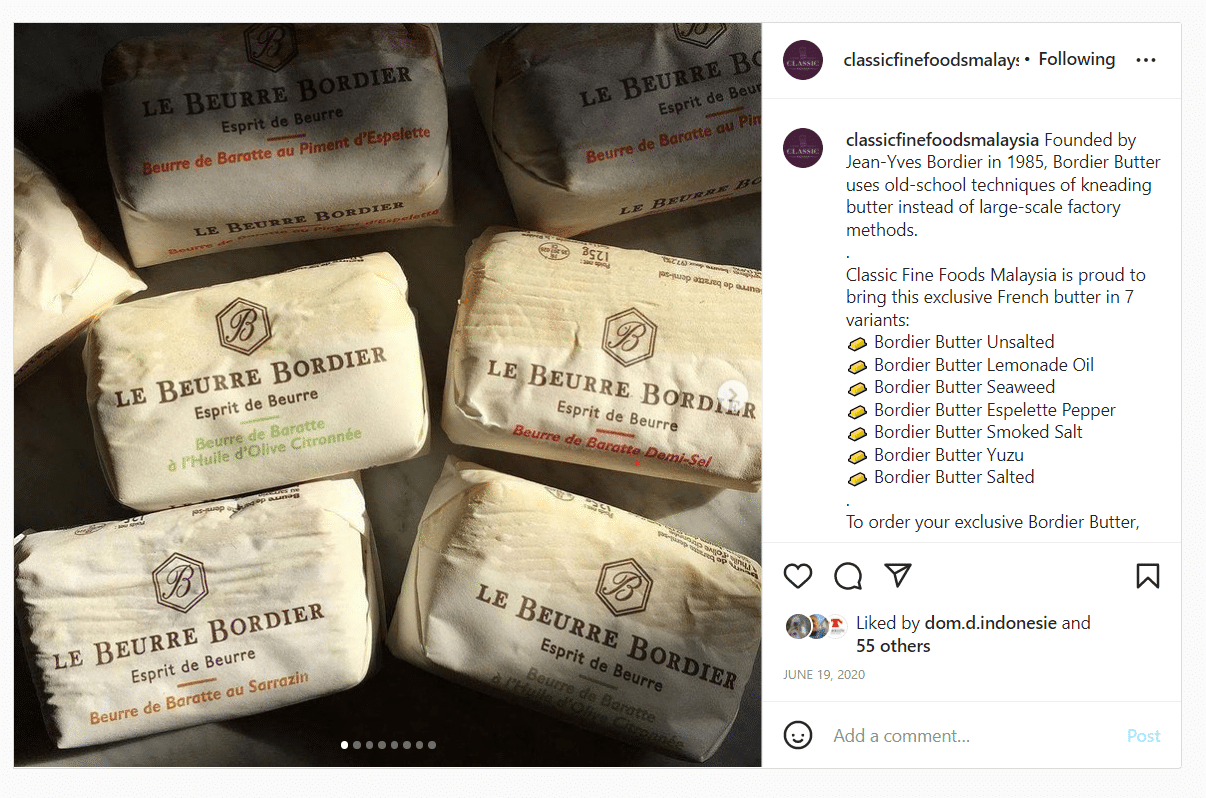Image resolution: width=1206 pixels, height=798 pixels.
Task: Share post using paper plane icon
Action: 899,575
